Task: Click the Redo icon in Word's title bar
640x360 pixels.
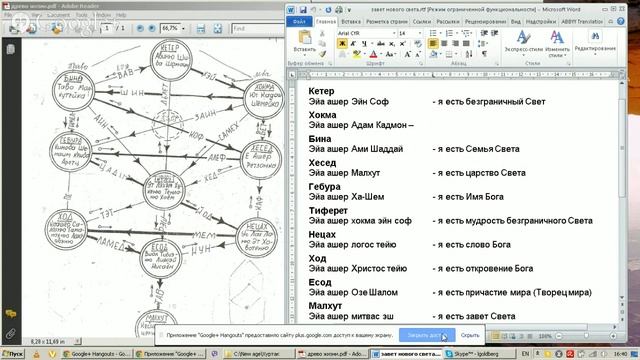Action: (328, 9)
